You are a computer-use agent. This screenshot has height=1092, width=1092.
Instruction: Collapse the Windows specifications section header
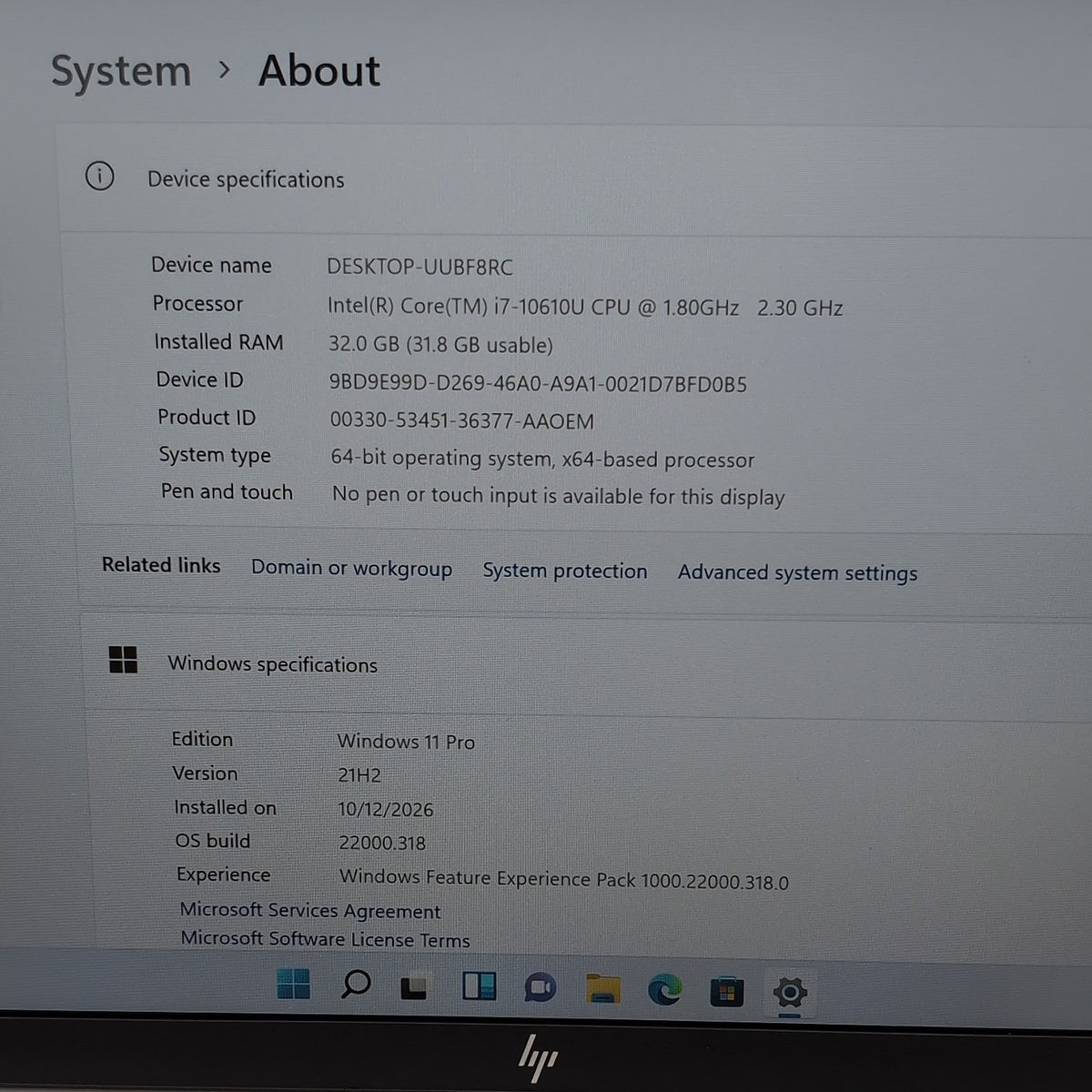tap(587, 664)
